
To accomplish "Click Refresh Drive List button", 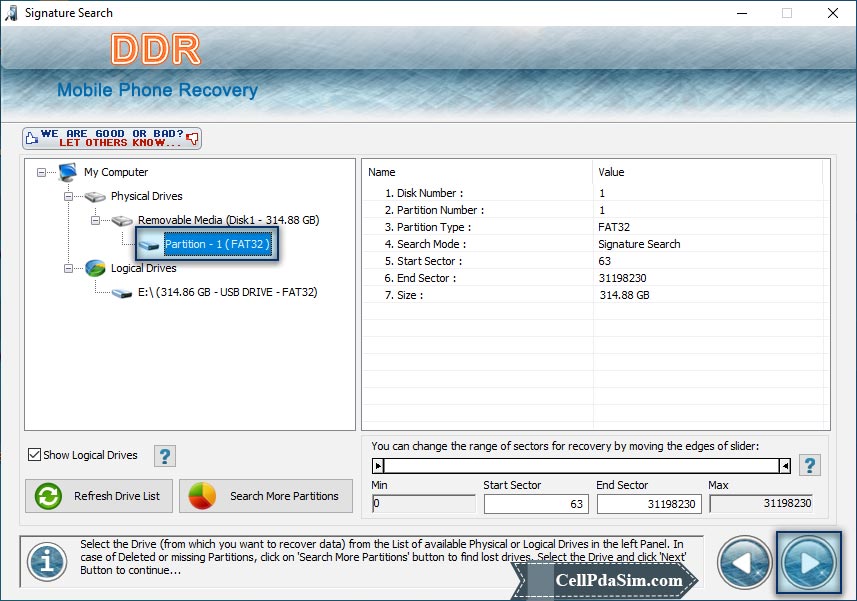I will click(99, 496).
